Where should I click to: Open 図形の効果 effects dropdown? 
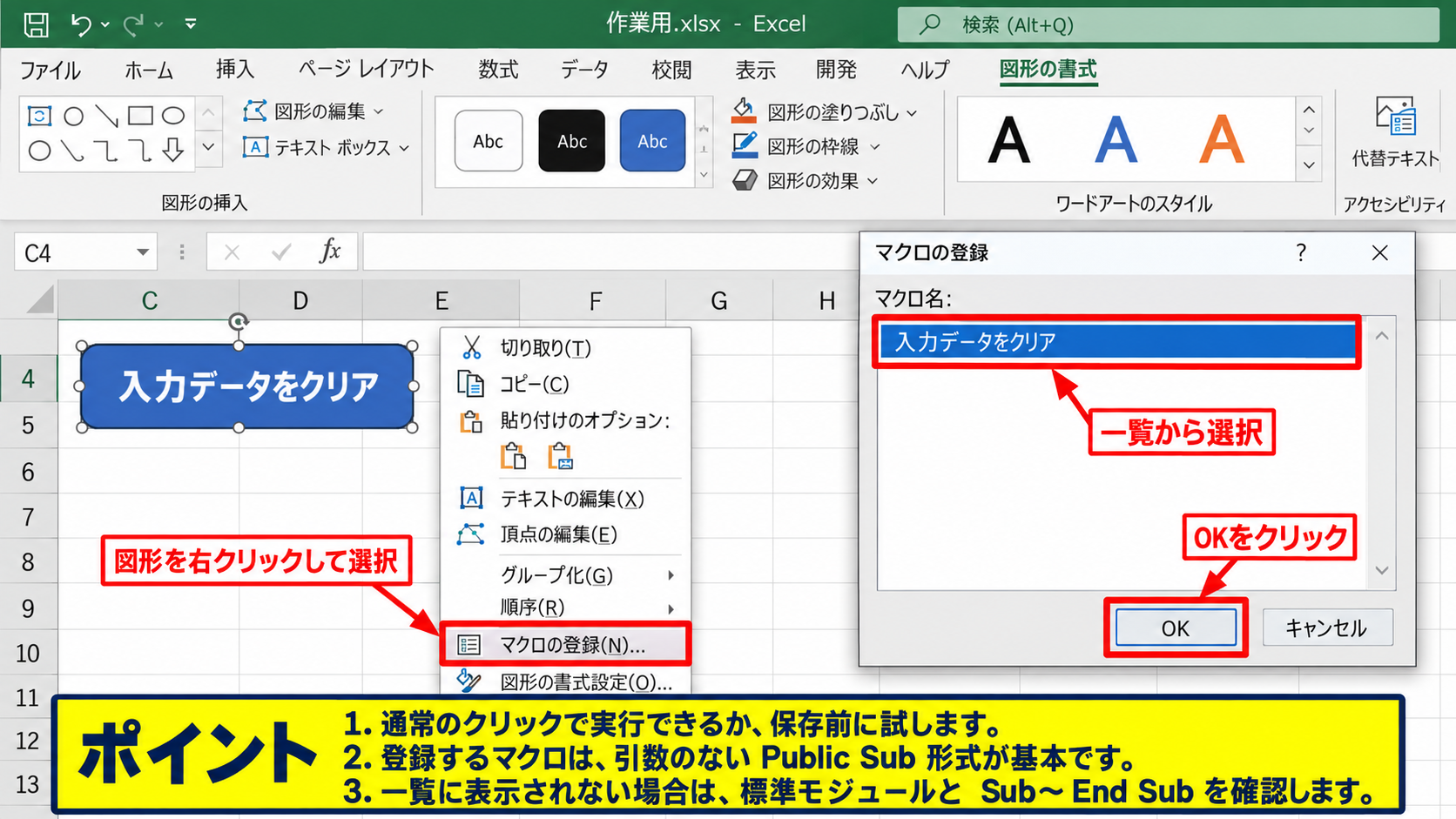pos(805,180)
